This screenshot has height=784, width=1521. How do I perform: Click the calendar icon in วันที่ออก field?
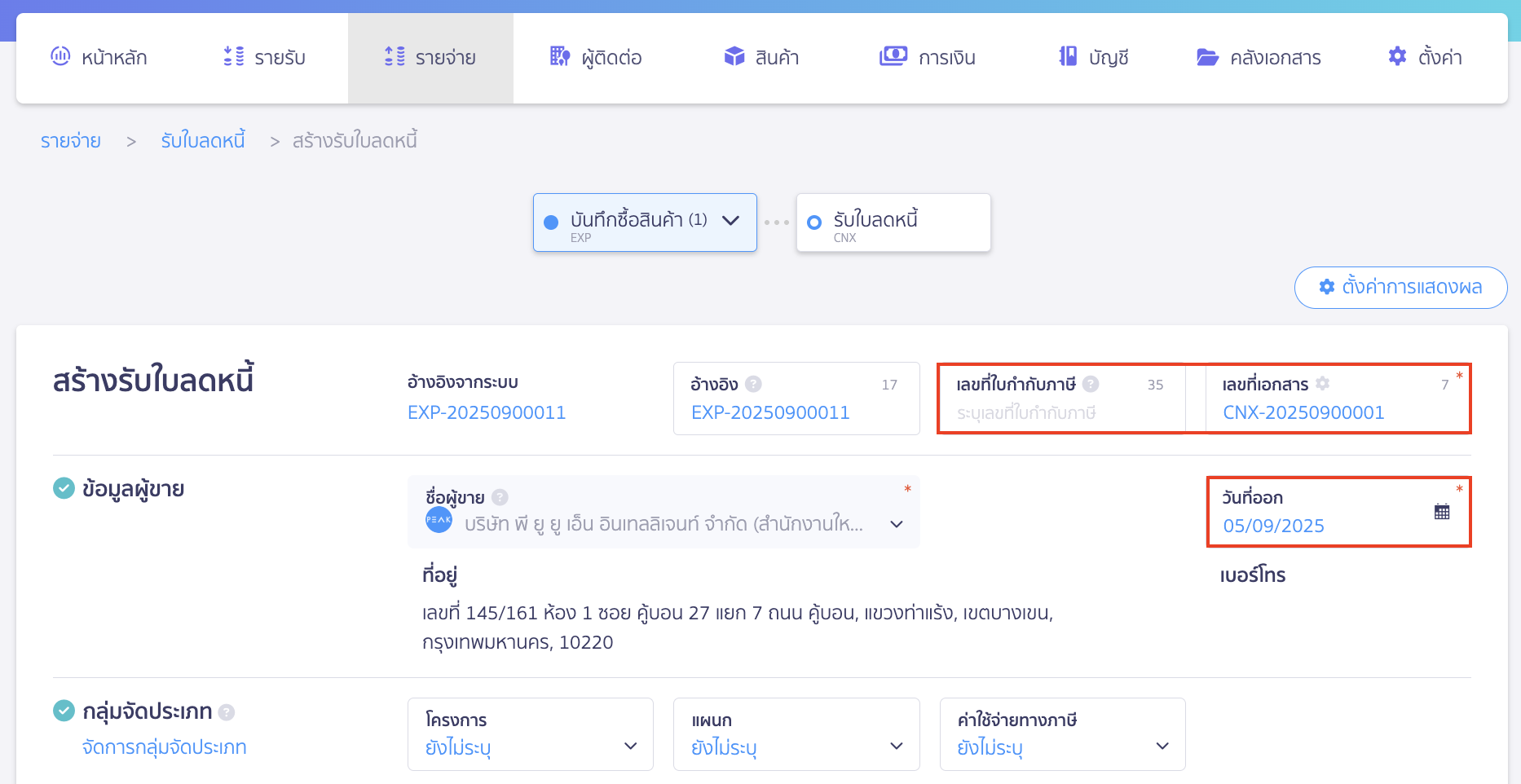tap(1442, 510)
